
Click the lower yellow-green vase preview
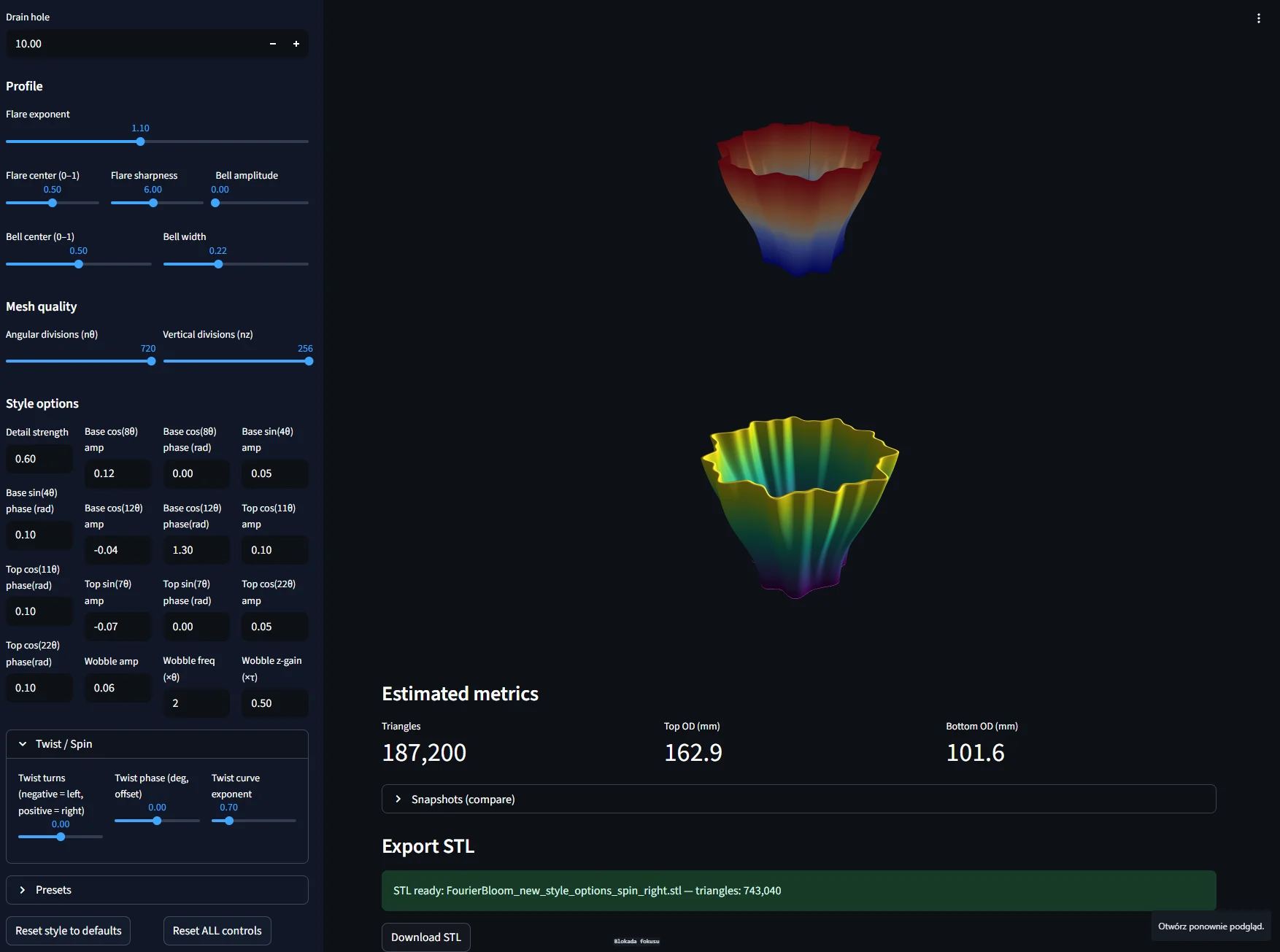click(800, 508)
